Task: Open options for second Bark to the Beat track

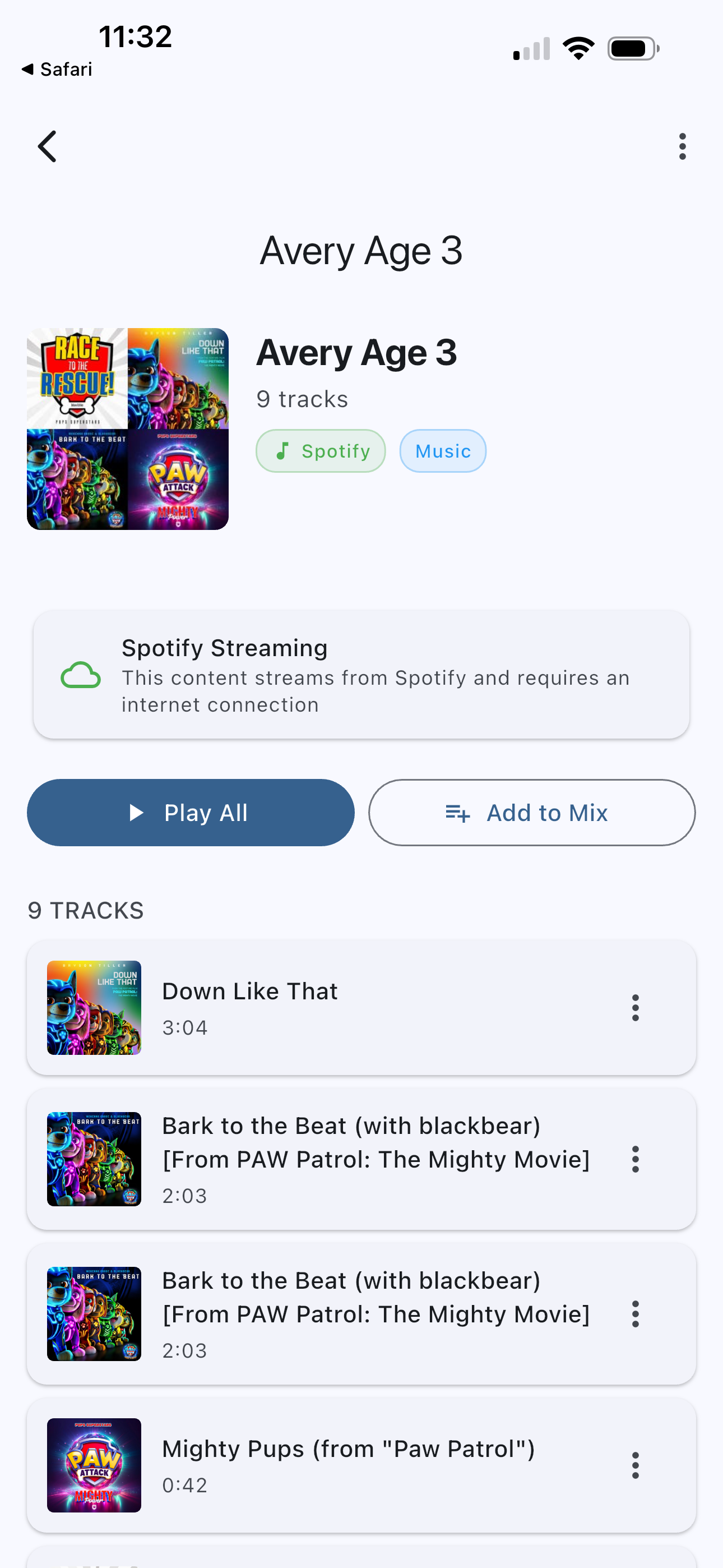Action: (x=635, y=1314)
